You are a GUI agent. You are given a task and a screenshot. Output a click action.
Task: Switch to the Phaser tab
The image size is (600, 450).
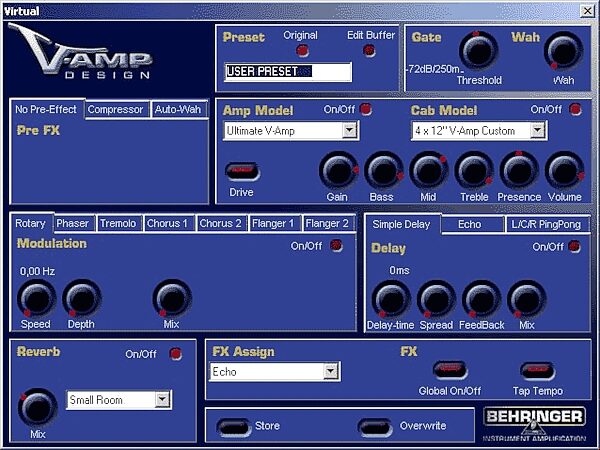tap(73, 223)
